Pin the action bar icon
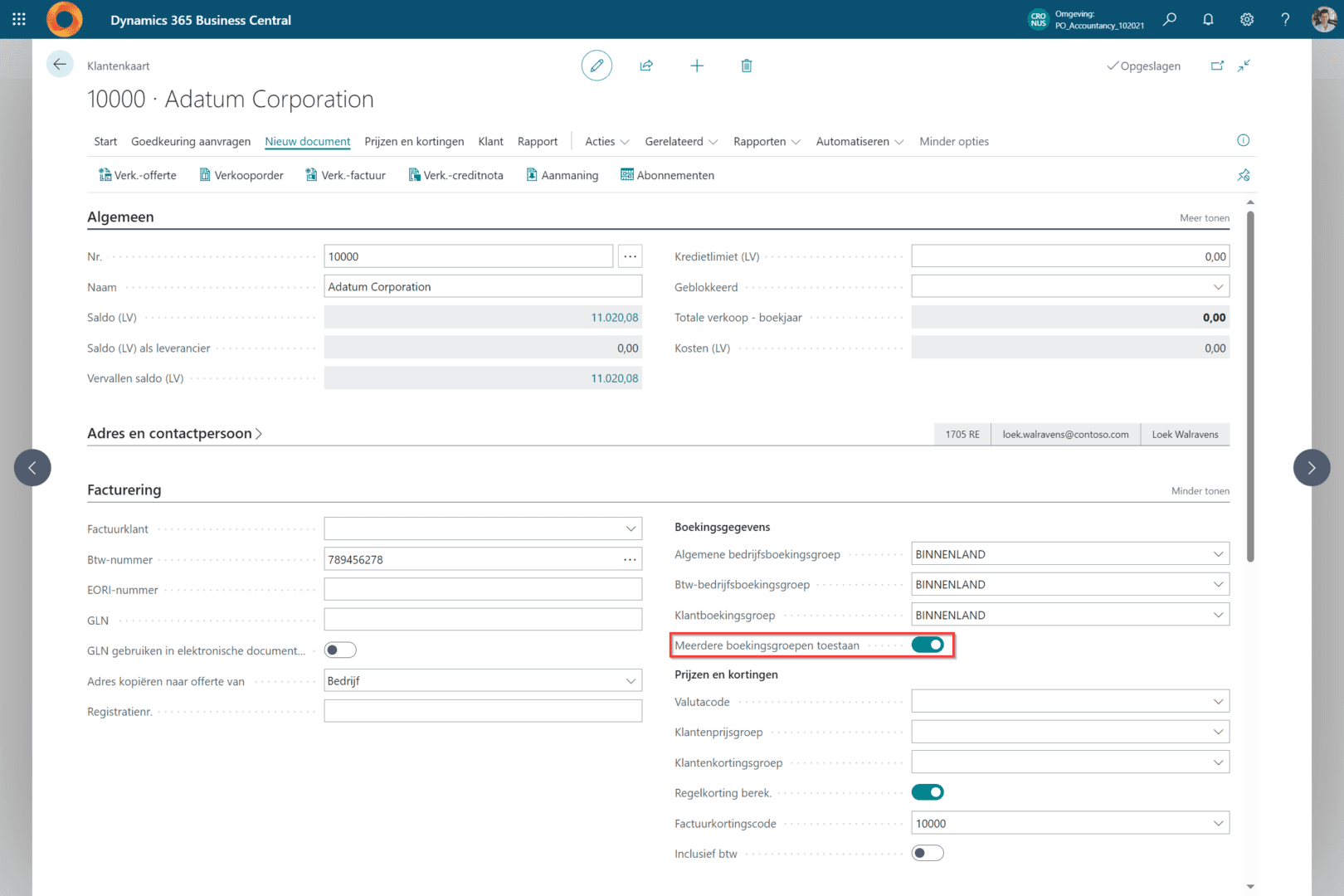The image size is (1344, 896). click(x=1243, y=175)
